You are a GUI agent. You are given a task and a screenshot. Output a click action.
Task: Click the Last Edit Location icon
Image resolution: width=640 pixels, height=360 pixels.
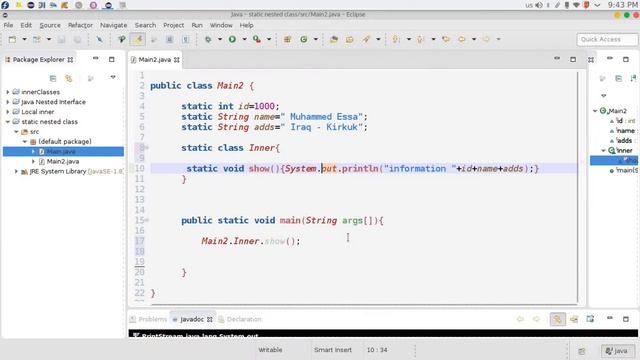point(445,39)
